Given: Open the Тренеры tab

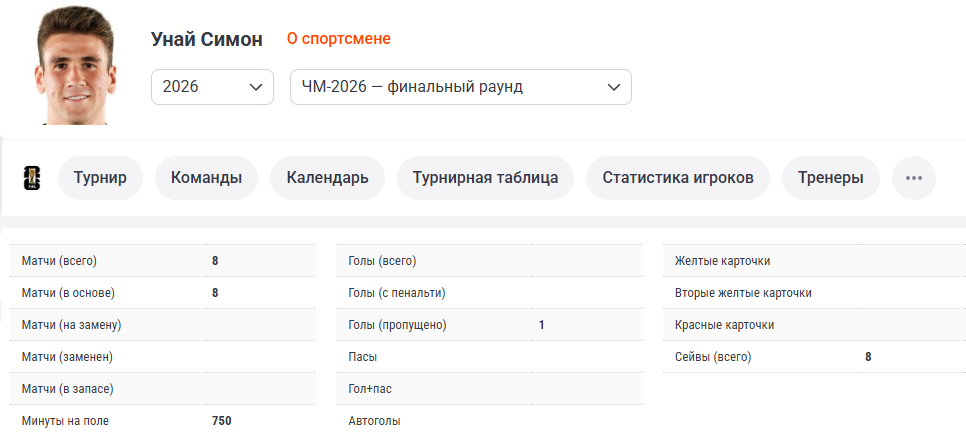Looking at the screenshot, I should pos(830,178).
